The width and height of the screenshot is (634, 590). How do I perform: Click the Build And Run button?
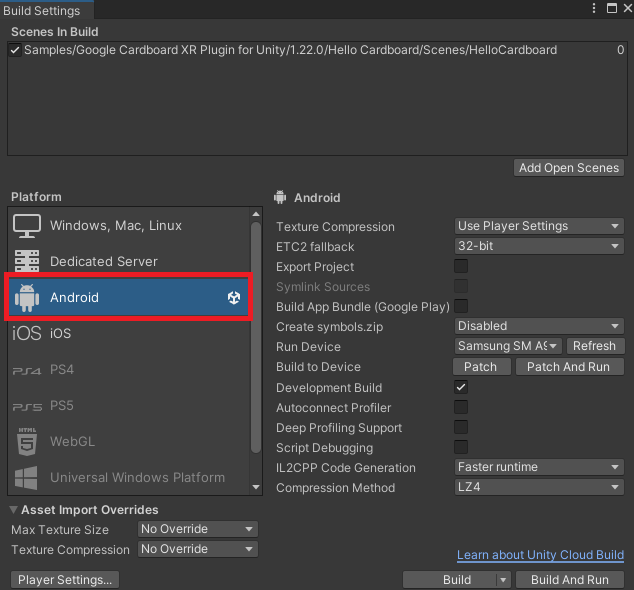pyautogui.click(x=570, y=580)
